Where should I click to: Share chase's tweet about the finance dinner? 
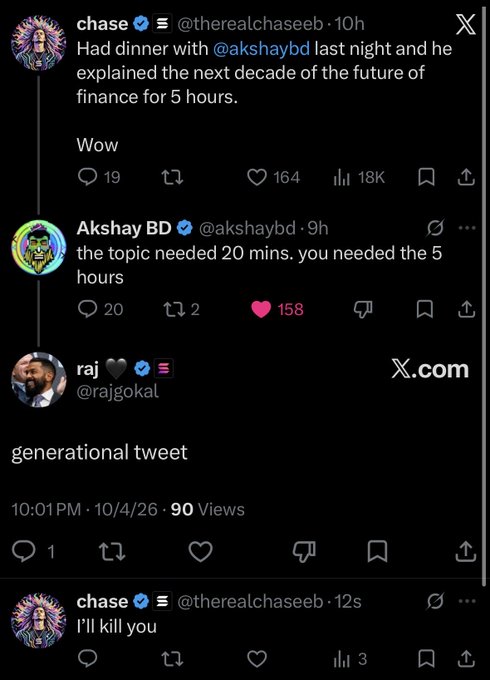click(x=466, y=177)
